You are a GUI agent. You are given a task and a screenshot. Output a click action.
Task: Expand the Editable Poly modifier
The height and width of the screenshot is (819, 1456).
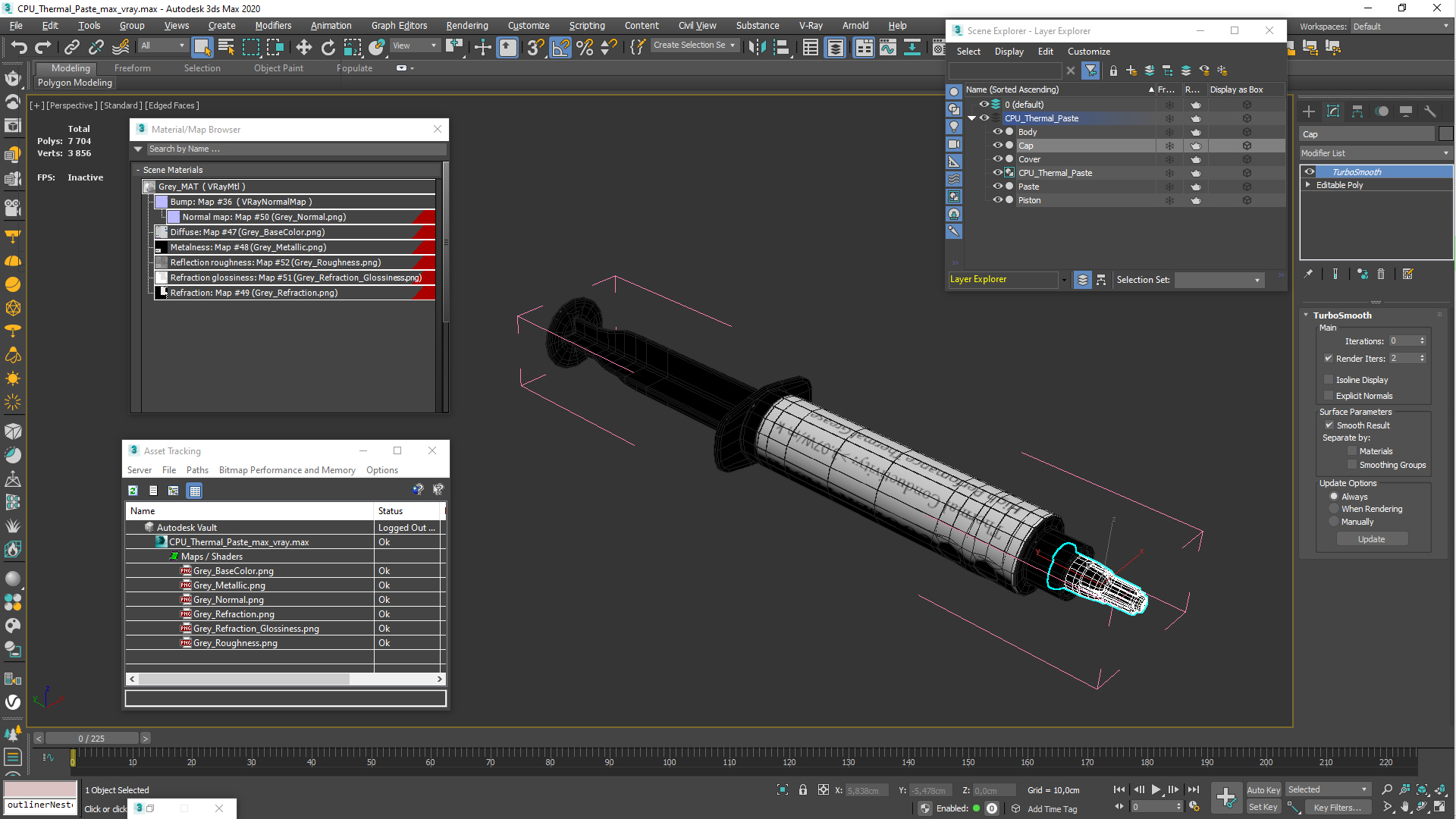(1308, 185)
